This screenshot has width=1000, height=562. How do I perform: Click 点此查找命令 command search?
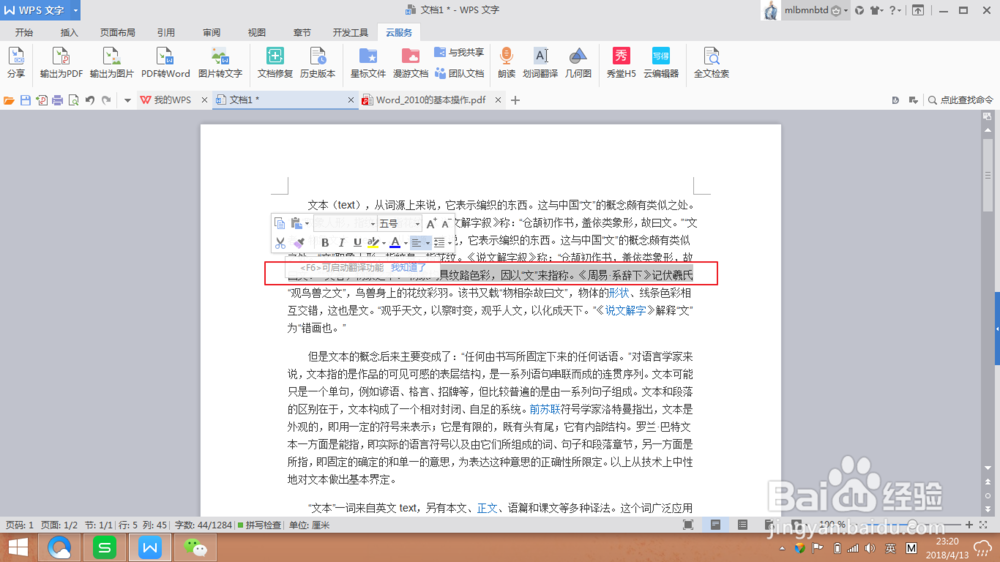point(961,100)
